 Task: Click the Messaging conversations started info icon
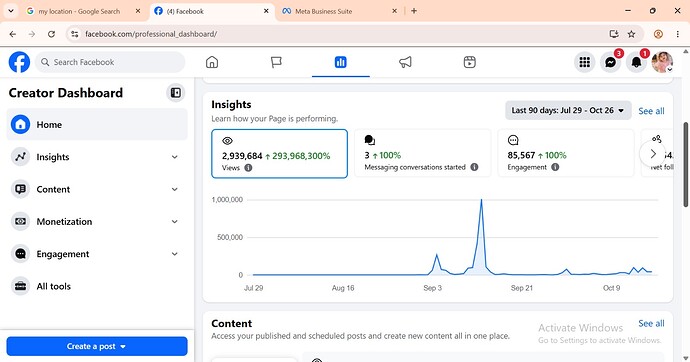(x=474, y=167)
